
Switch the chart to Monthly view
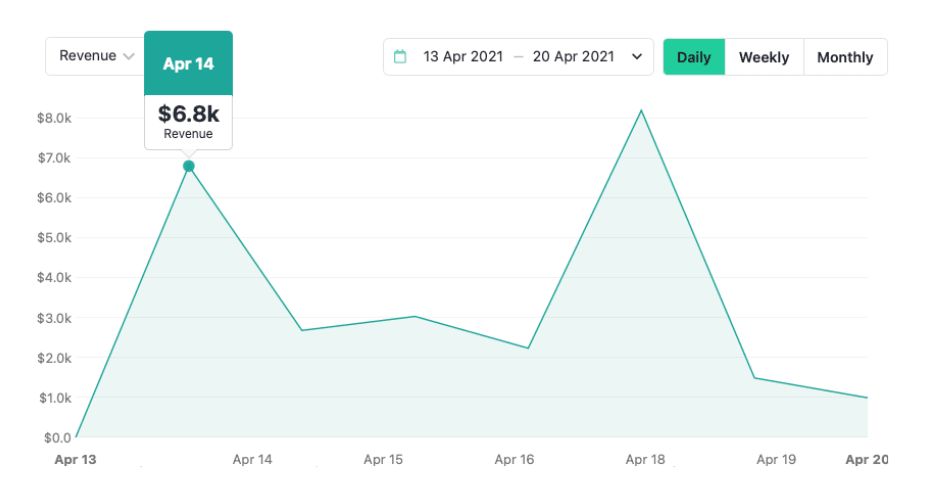pos(845,57)
